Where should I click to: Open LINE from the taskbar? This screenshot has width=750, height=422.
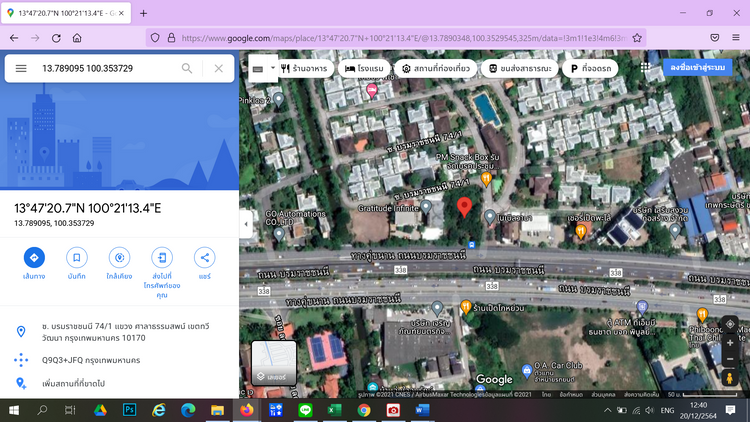coord(305,410)
